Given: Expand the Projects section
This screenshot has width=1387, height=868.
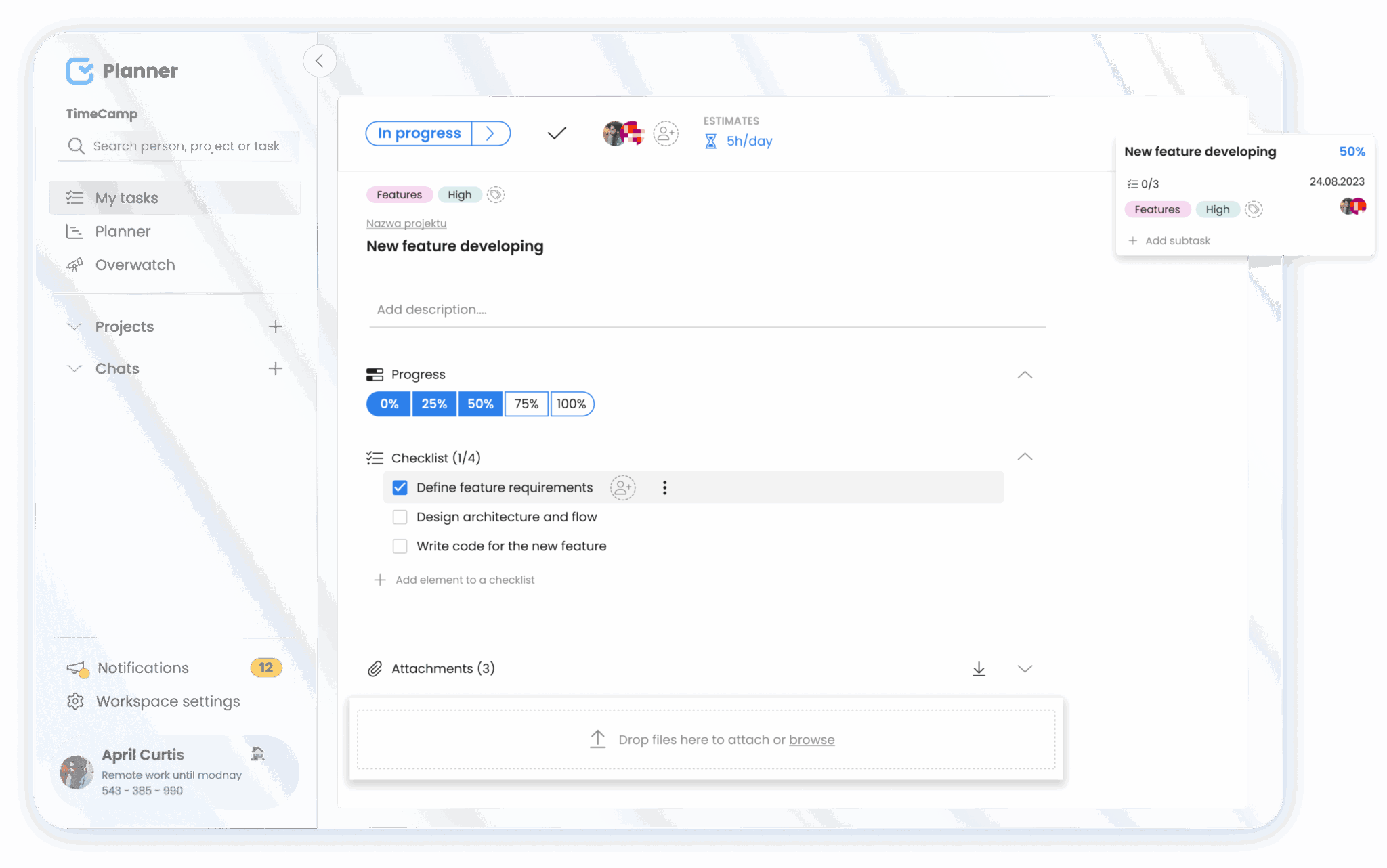Looking at the screenshot, I should click(x=74, y=326).
